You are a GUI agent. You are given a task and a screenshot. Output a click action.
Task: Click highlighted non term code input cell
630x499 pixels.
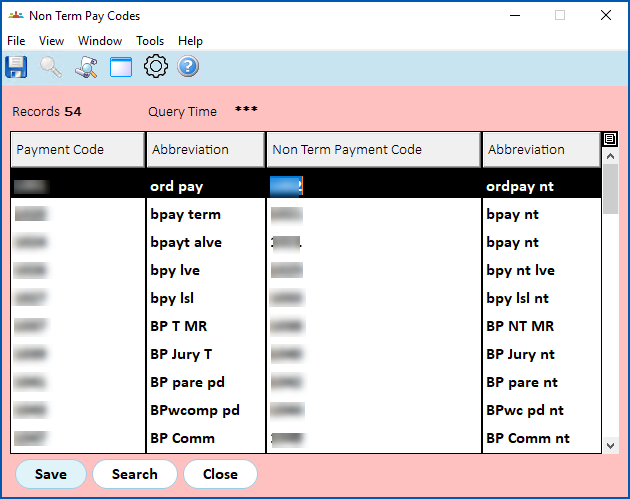(374, 186)
